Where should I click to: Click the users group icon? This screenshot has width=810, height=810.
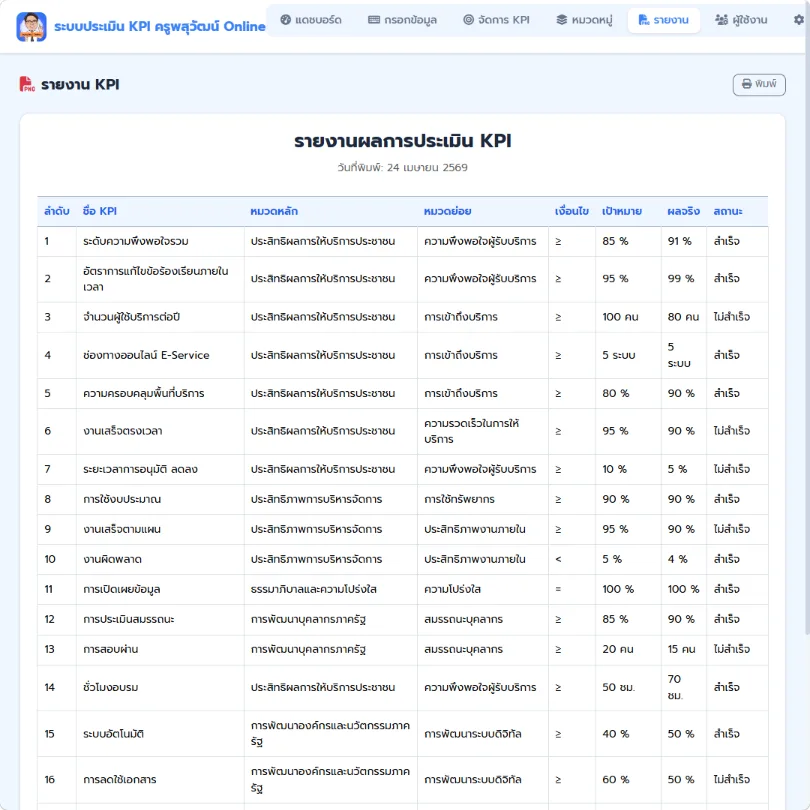722,20
